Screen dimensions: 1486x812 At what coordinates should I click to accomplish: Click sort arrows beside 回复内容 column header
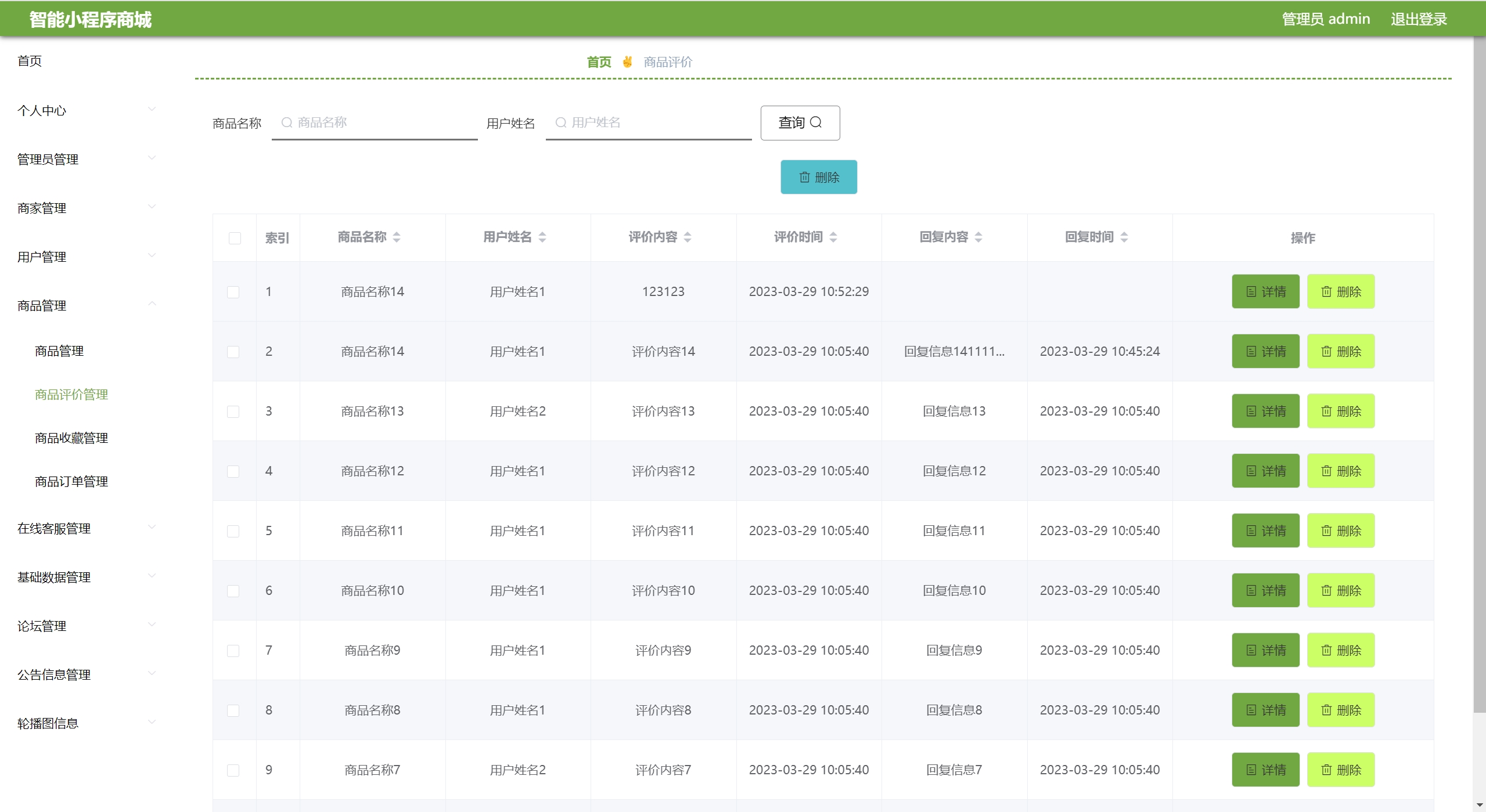978,237
